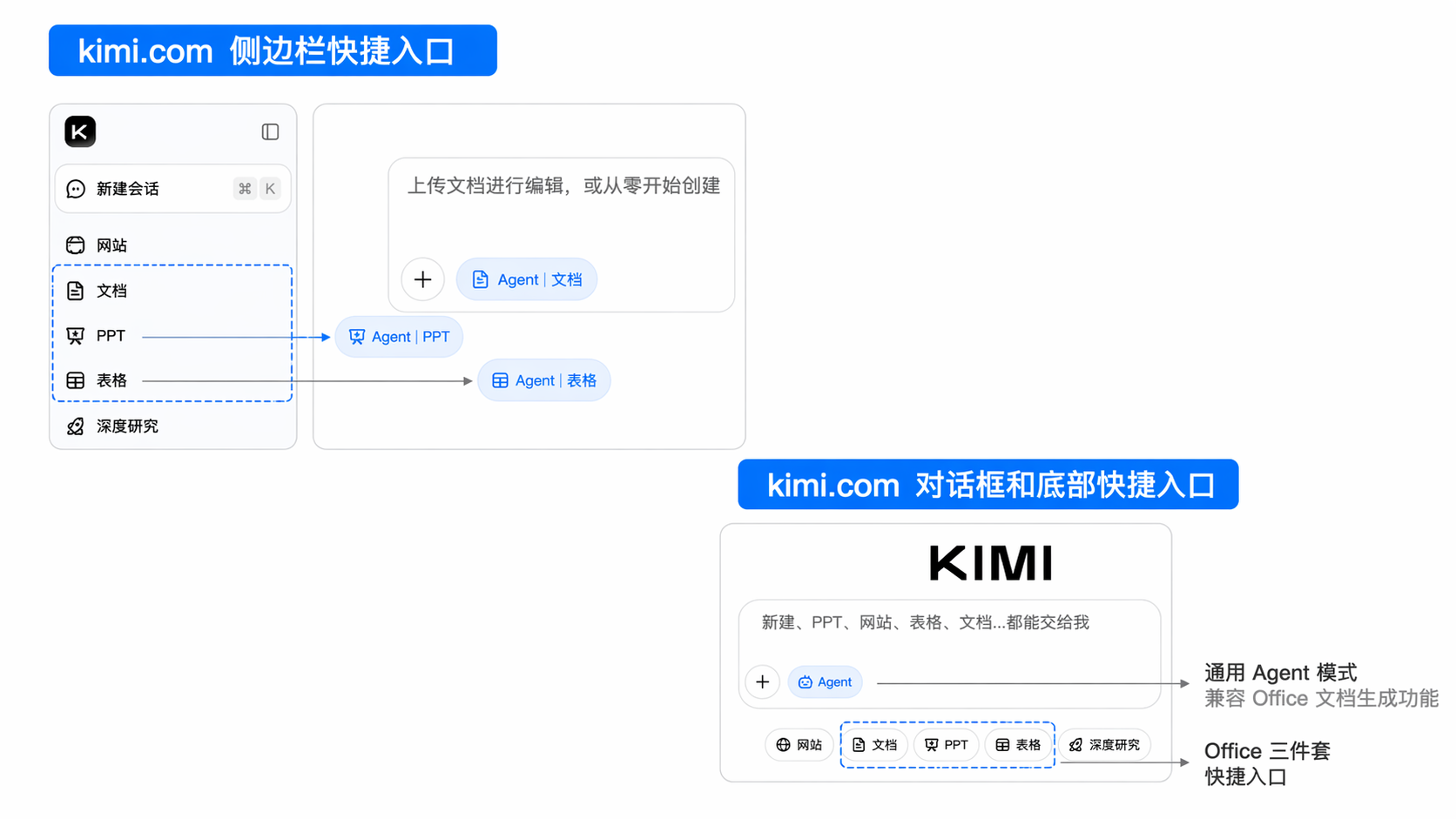Open 深度研究 in the left sidebar
The image size is (1456, 819).
pyautogui.click(x=112, y=426)
